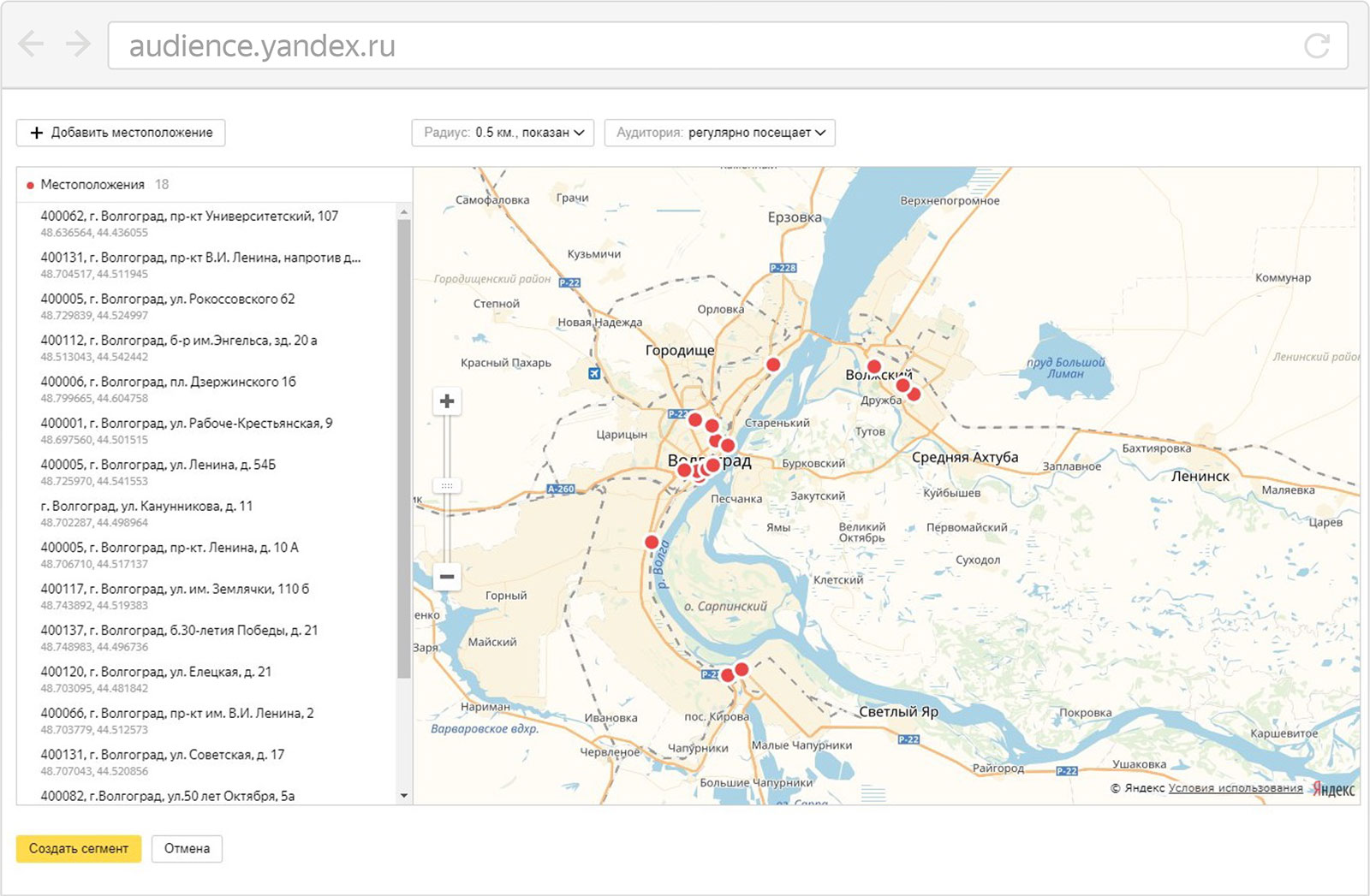Select address б-р им.Энгельса, зд. 20 а
This screenshot has height=896, width=1370.
206,347
